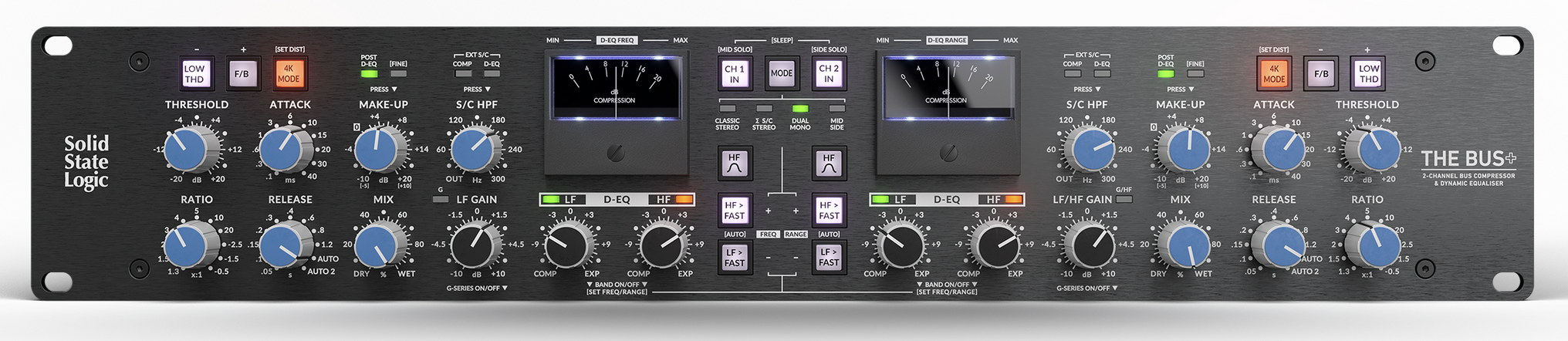Click the right channel RELEASE knob

pyautogui.click(x=1281, y=246)
